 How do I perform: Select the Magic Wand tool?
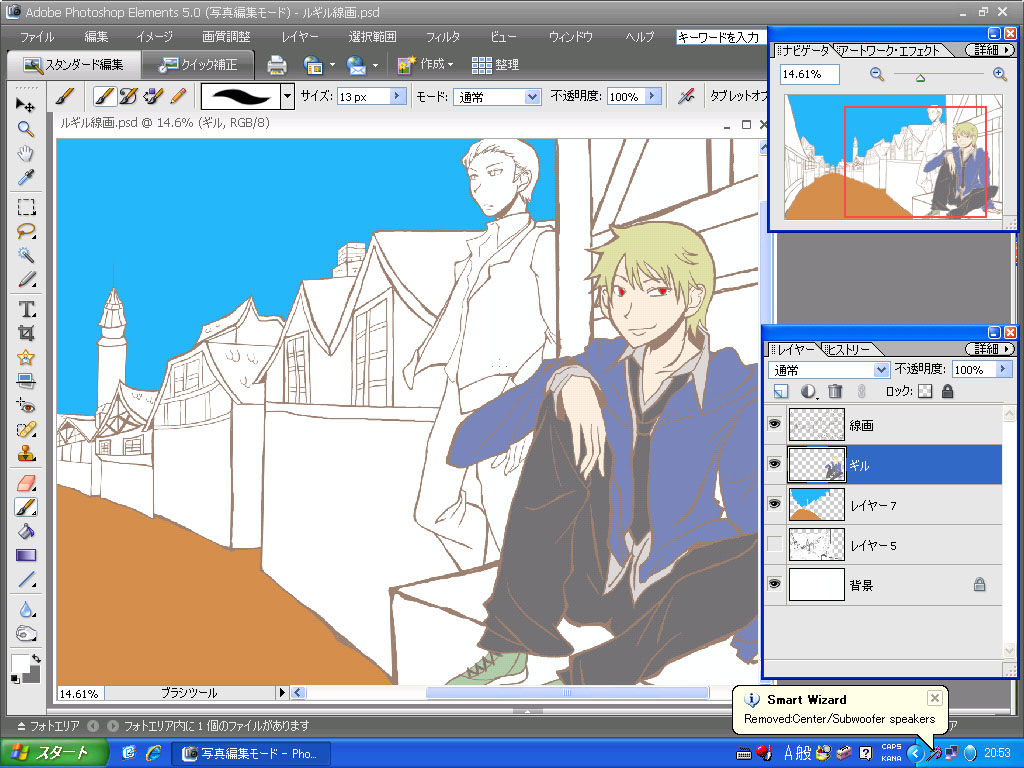tap(25, 255)
